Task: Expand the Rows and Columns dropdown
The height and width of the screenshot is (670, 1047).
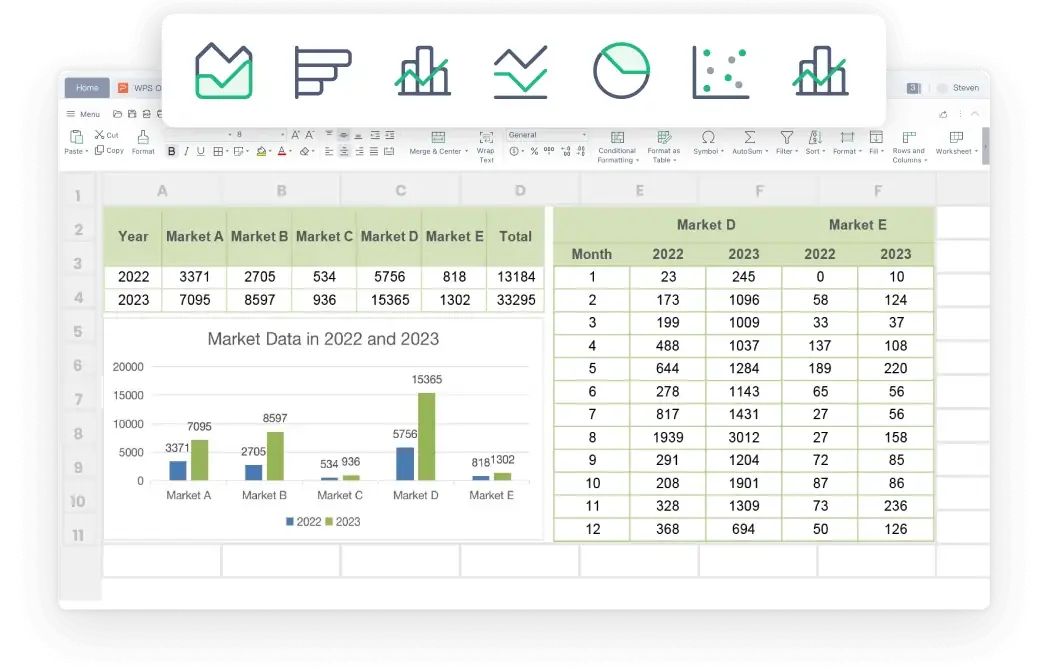Action: coord(926,160)
